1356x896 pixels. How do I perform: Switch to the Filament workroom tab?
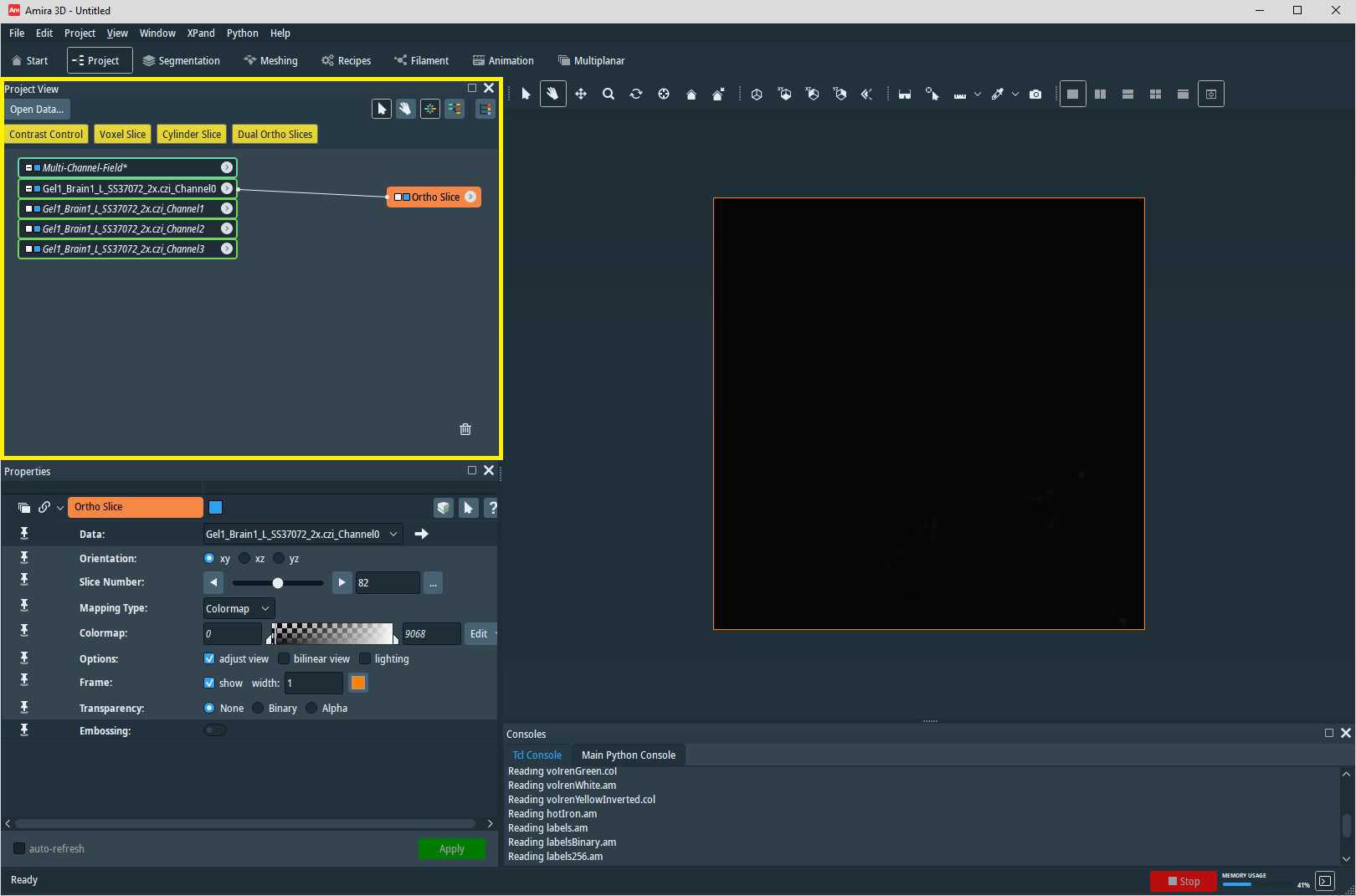tap(422, 60)
